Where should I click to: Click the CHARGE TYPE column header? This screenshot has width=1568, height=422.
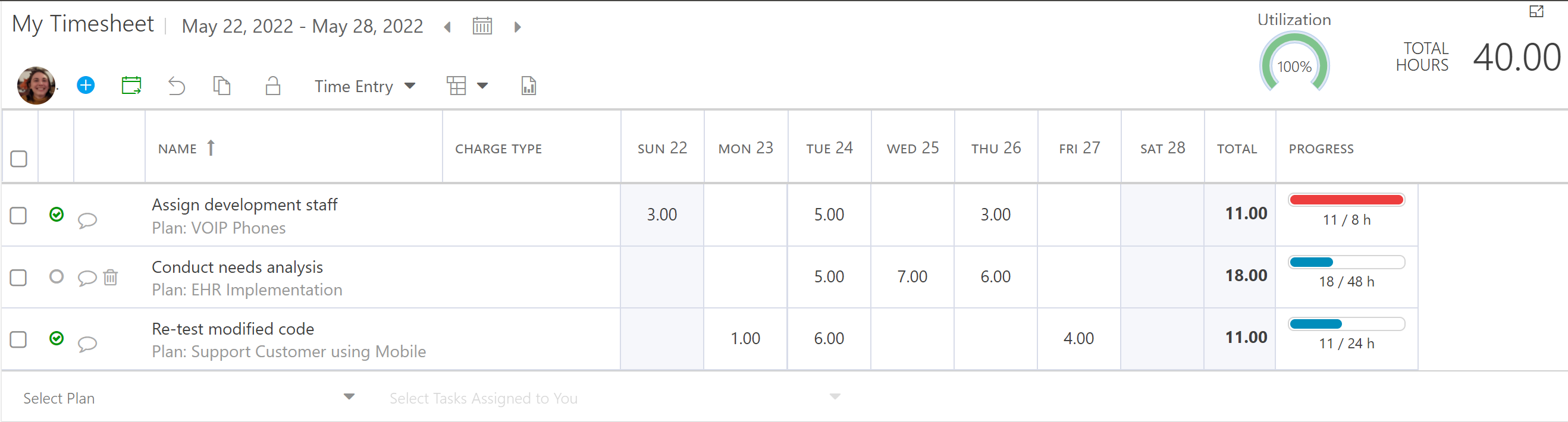(498, 149)
